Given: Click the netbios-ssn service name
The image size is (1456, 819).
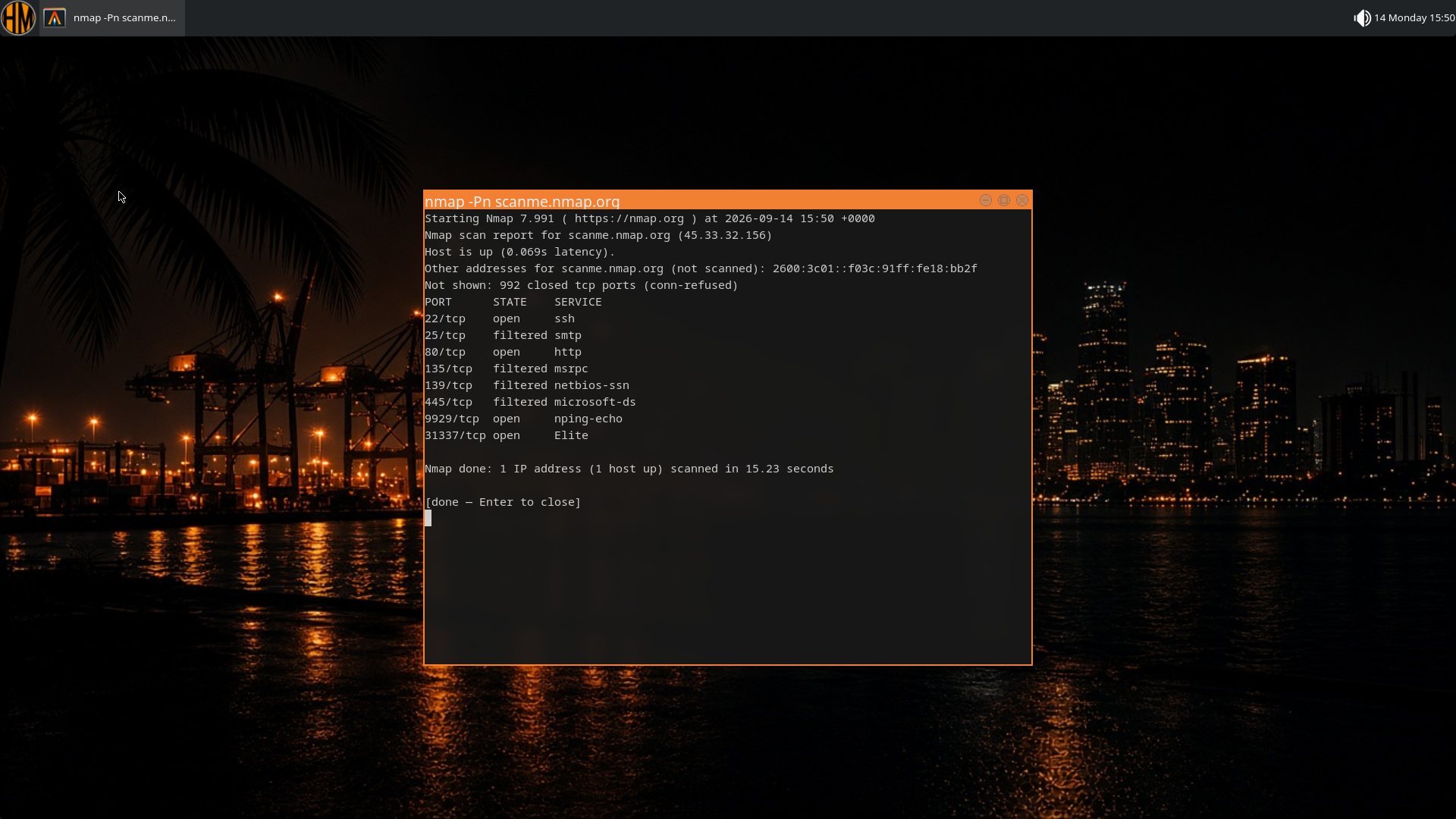Looking at the screenshot, I should (x=591, y=385).
